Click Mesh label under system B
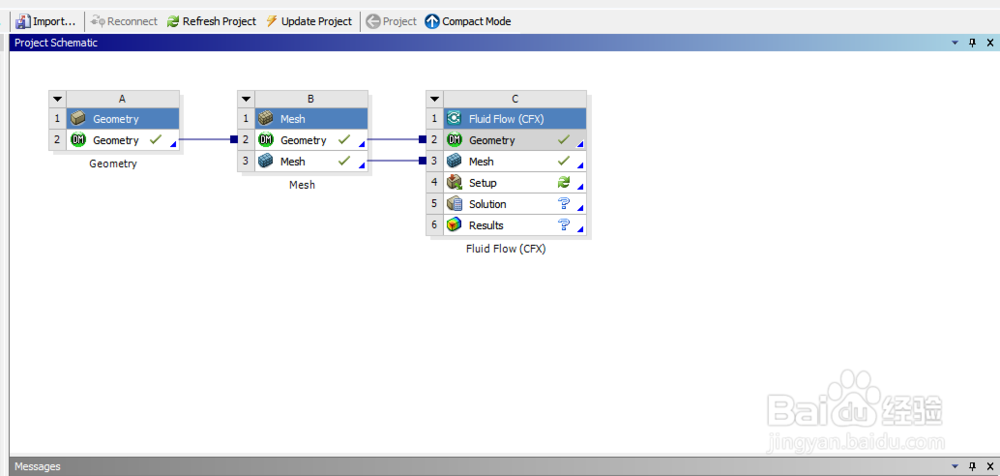 [302, 185]
